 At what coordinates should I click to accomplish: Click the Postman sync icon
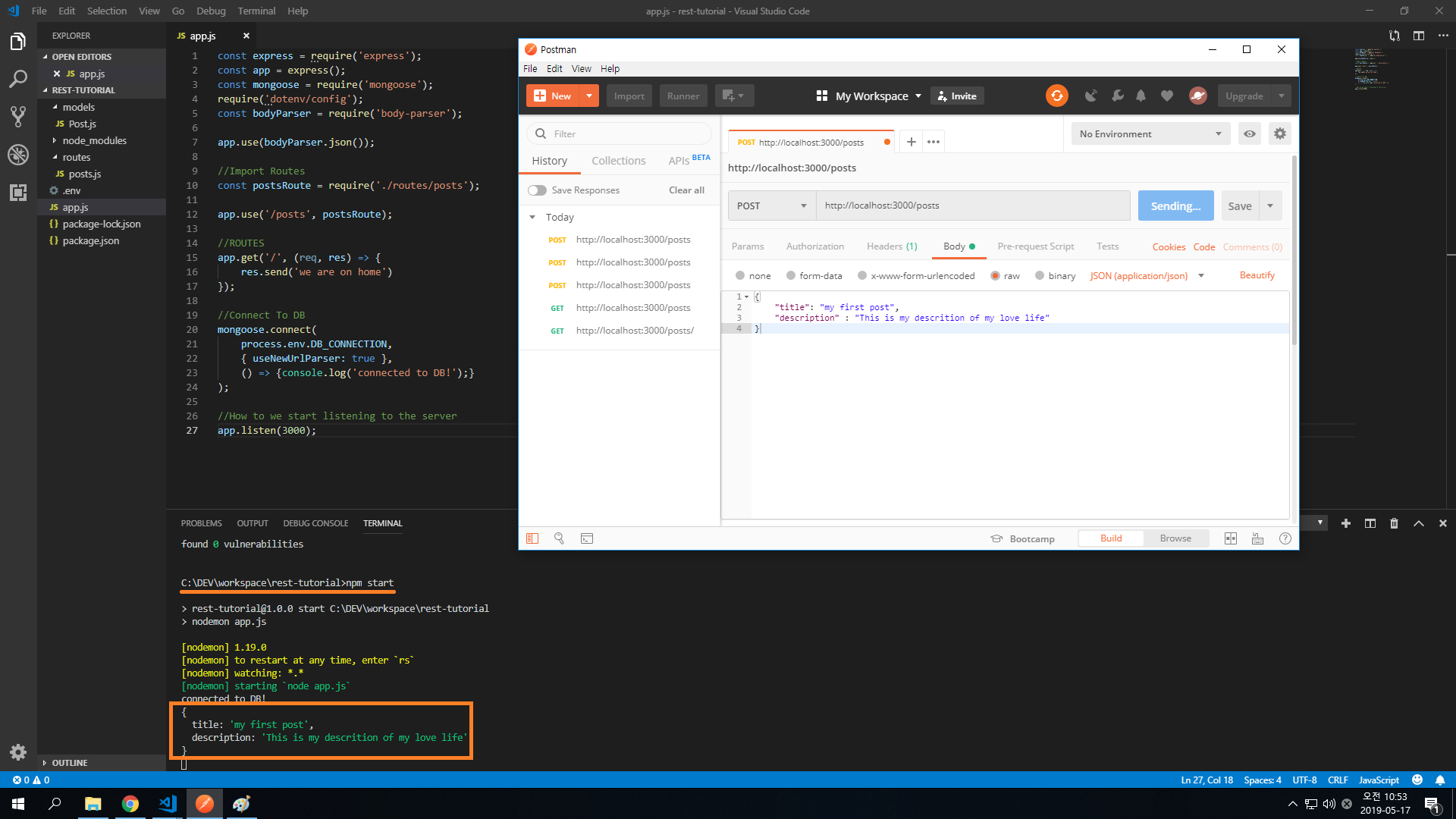1056,96
